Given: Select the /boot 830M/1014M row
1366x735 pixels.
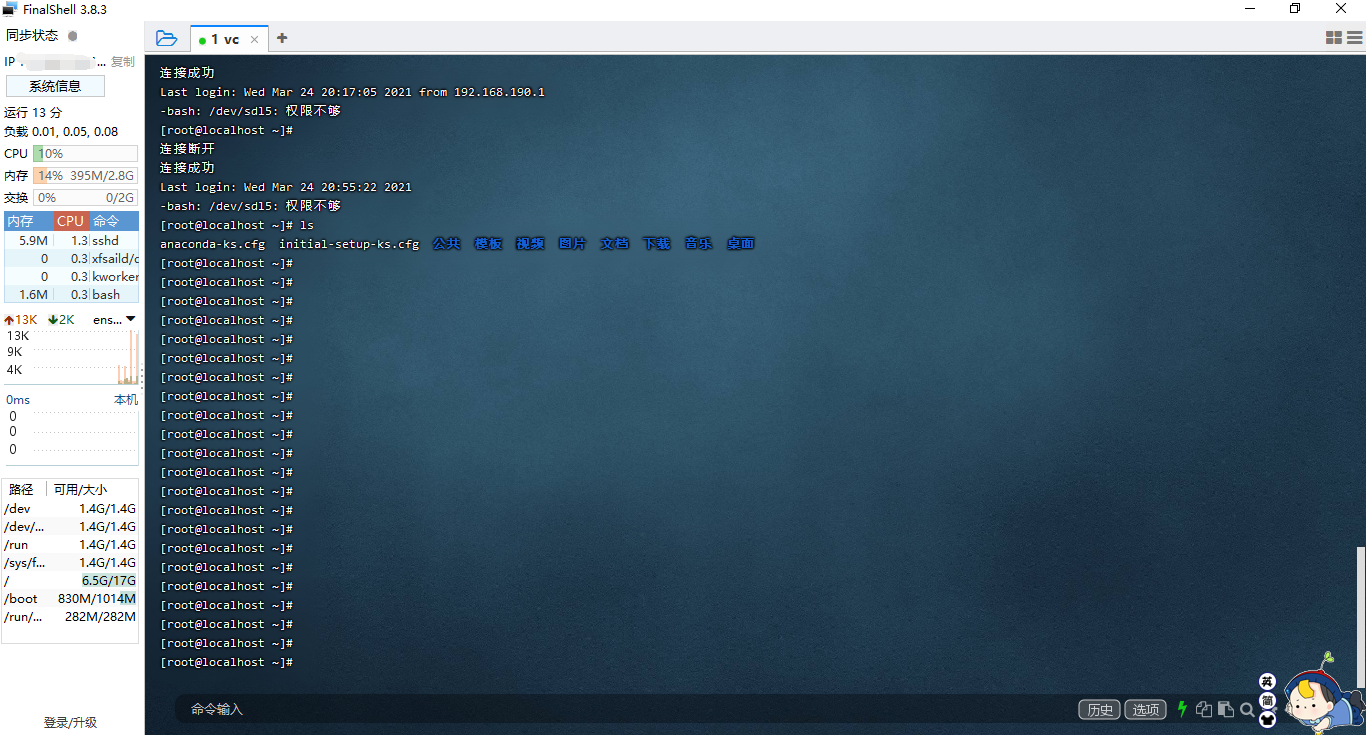Looking at the screenshot, I should (70, 599).
